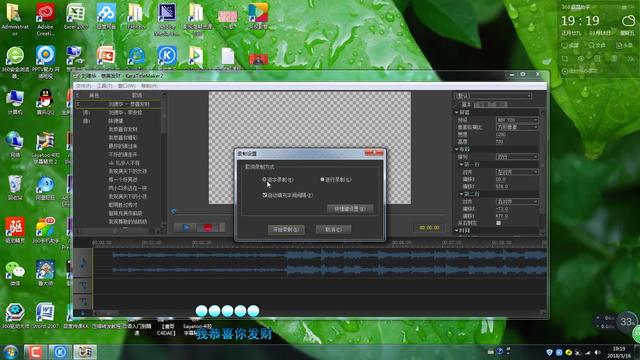Open the Kugou K icon on the taskbar
Viewport: 640px width, 360px height.
pyautogui.click(x=60, y=352)
